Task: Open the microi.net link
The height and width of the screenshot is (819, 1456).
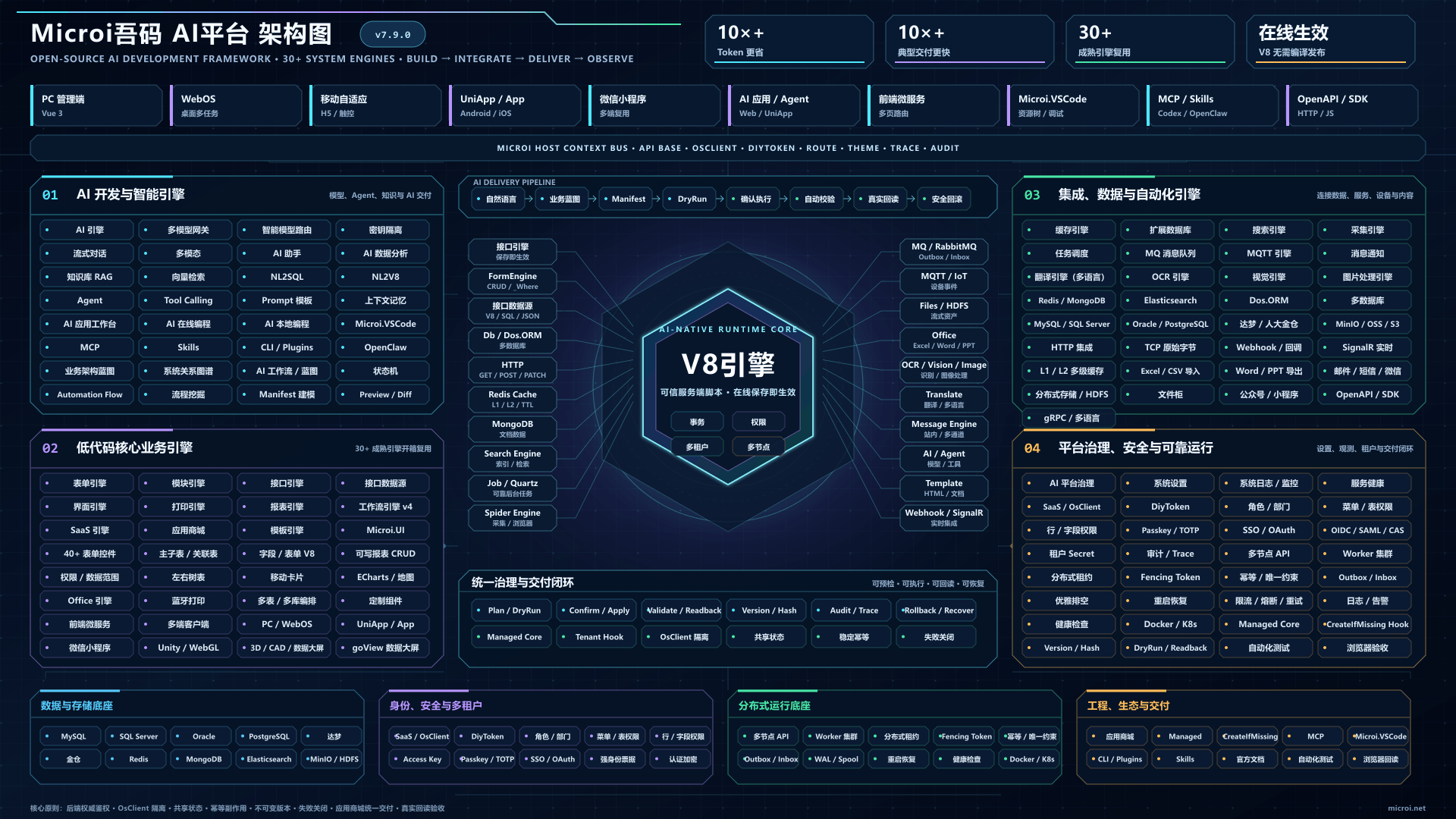Action: (x=1406, y=808)
